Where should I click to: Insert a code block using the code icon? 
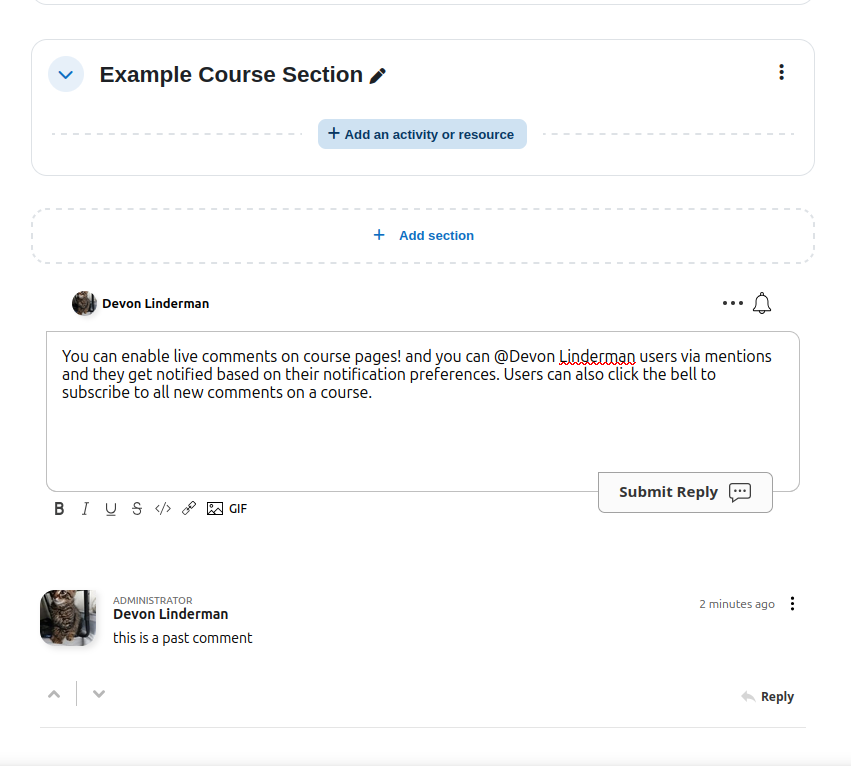pos(162,509)
